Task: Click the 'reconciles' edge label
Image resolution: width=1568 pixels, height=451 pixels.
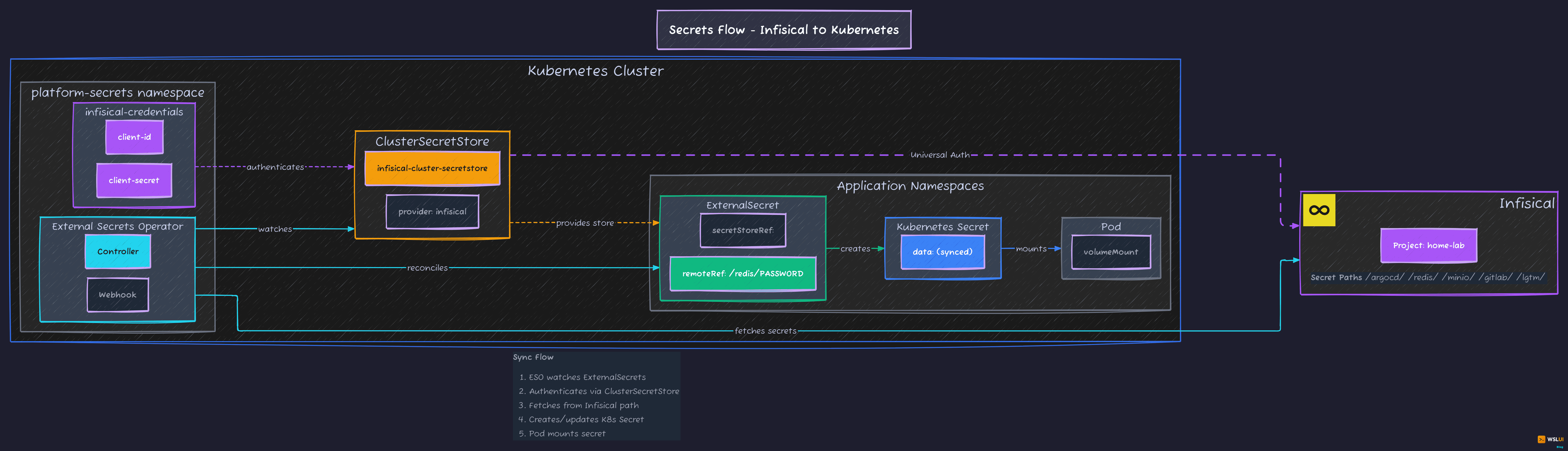Action: click(x=427, y=268)
